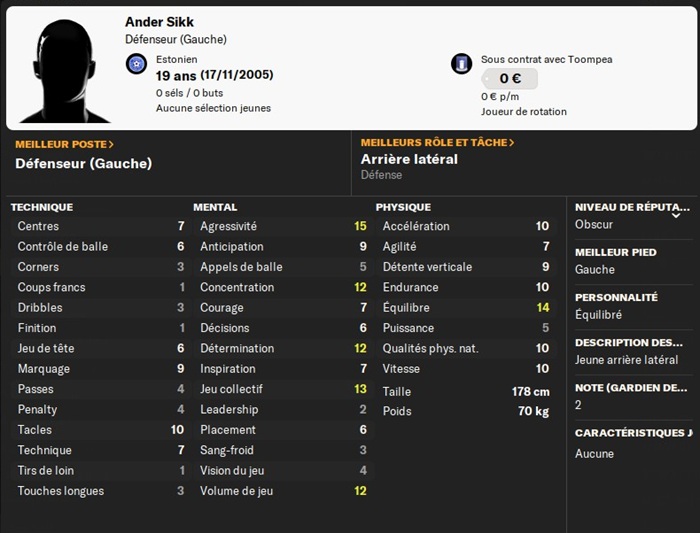The image size is (700, 533).
Task: Select the Mental column header
Action: pos(215,207)
